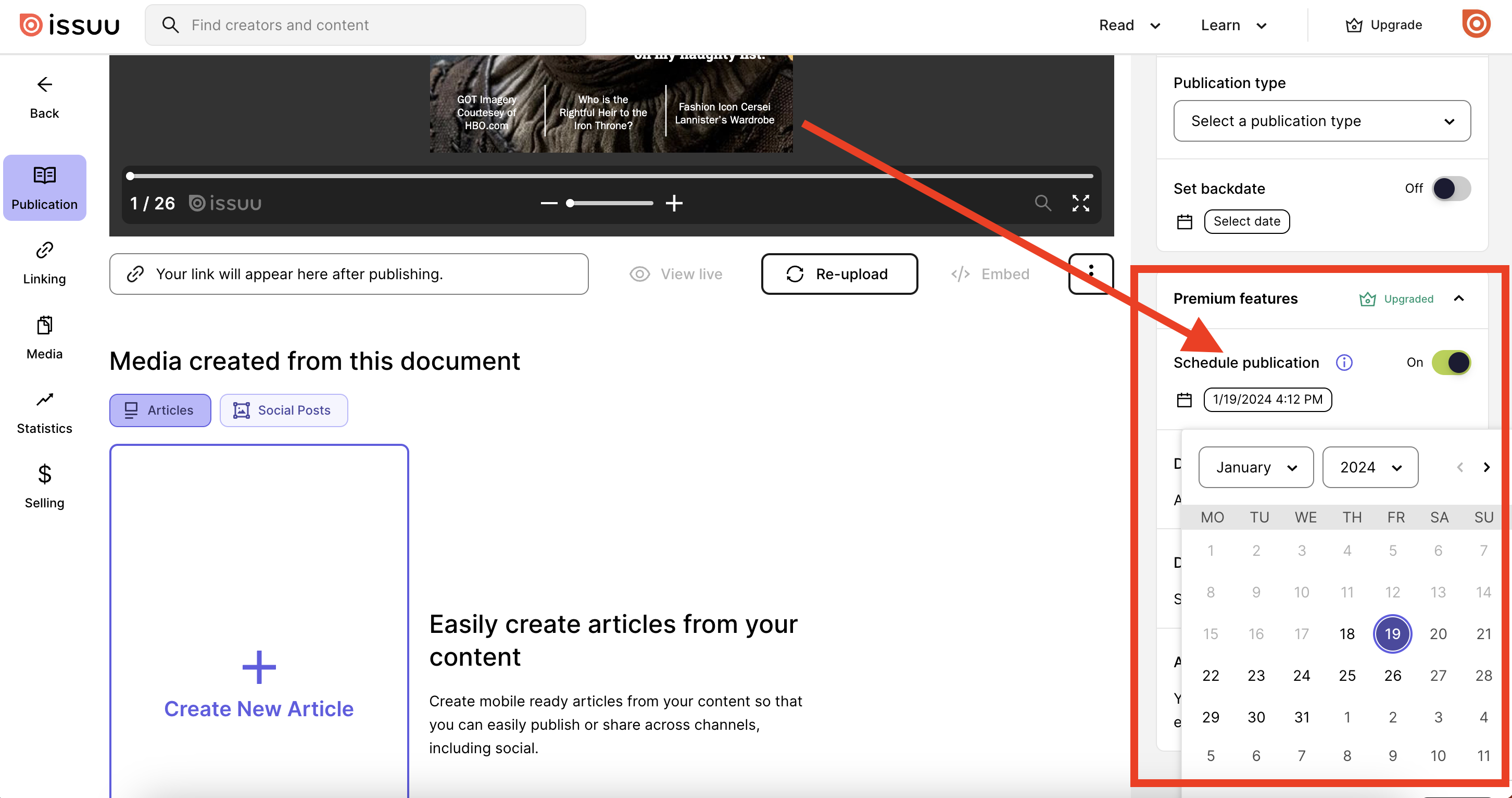Screen dimensions: 1512x798
Task: Select the highlighted date 19
Action: 1392,634
